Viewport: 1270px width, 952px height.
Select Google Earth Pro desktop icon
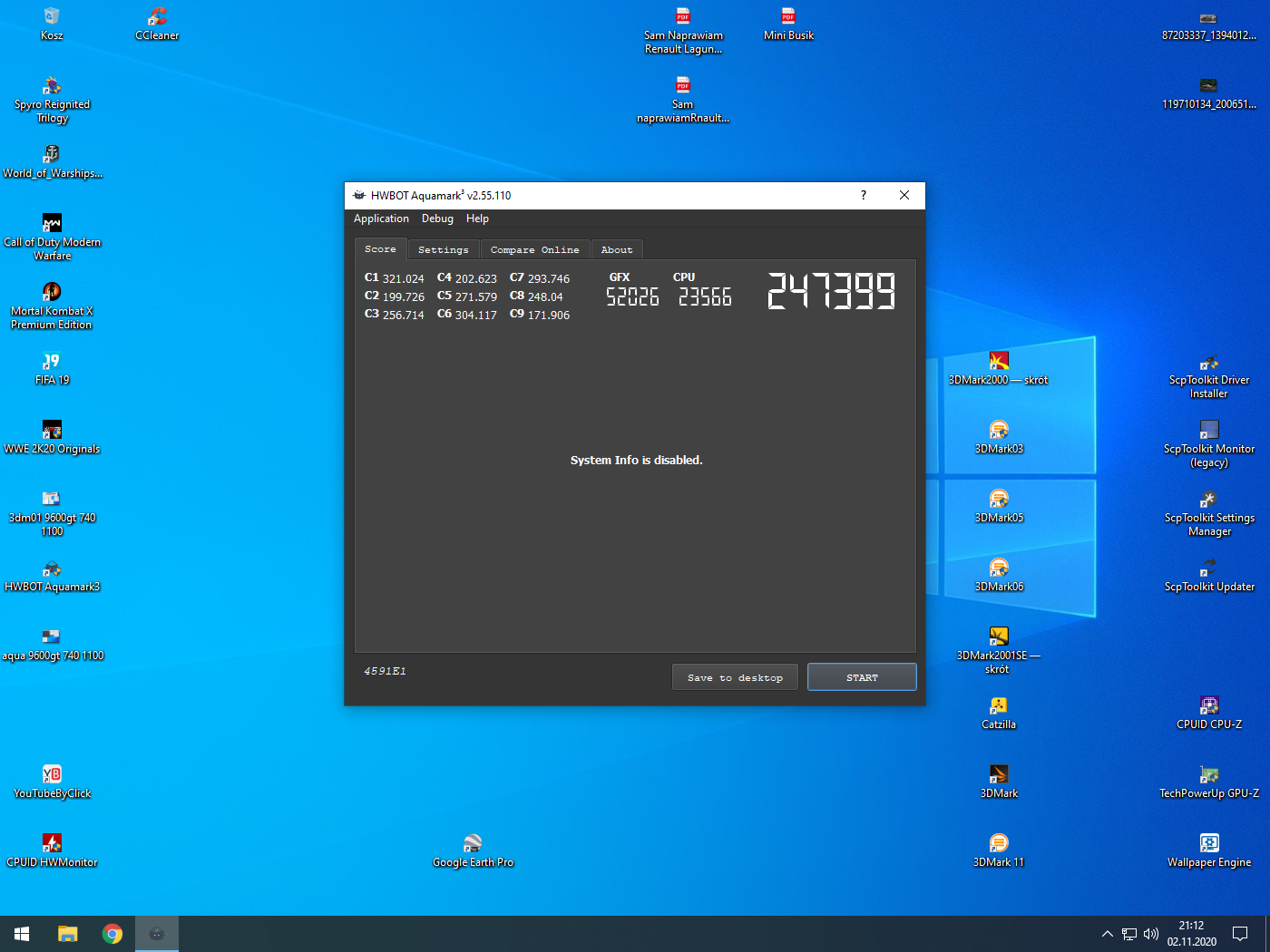tap(473, 850)
